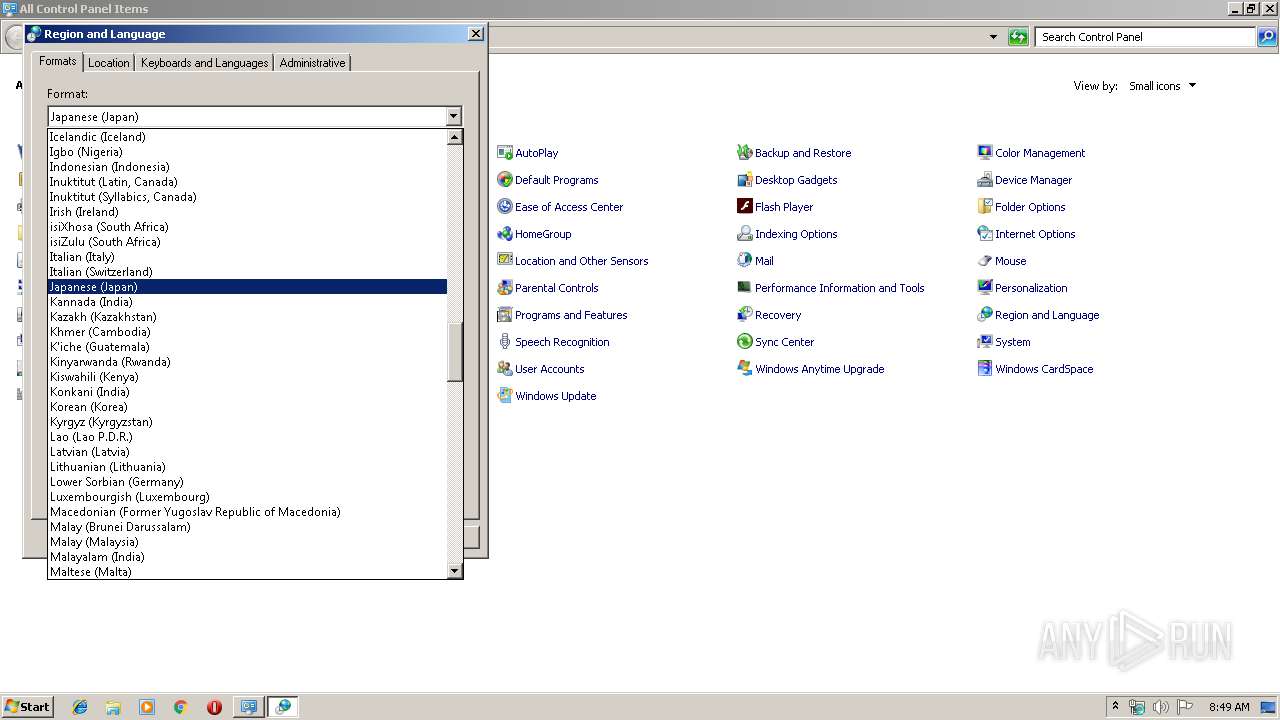Image resolution: width=1280 pixels, height=720 pixels.
Task: Select Indonesian (Indonesia) format
Action: point(248,167)
